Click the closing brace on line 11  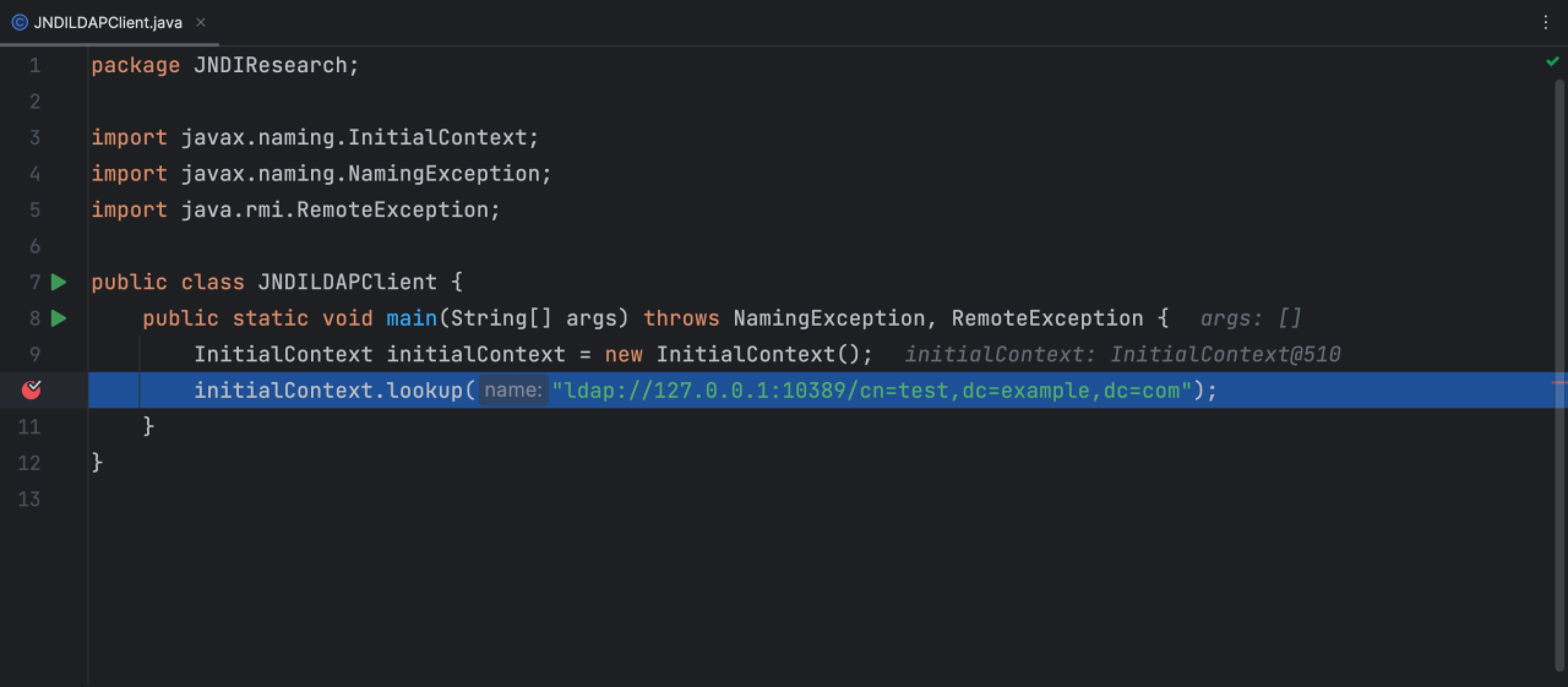click(x=149, y=426)
